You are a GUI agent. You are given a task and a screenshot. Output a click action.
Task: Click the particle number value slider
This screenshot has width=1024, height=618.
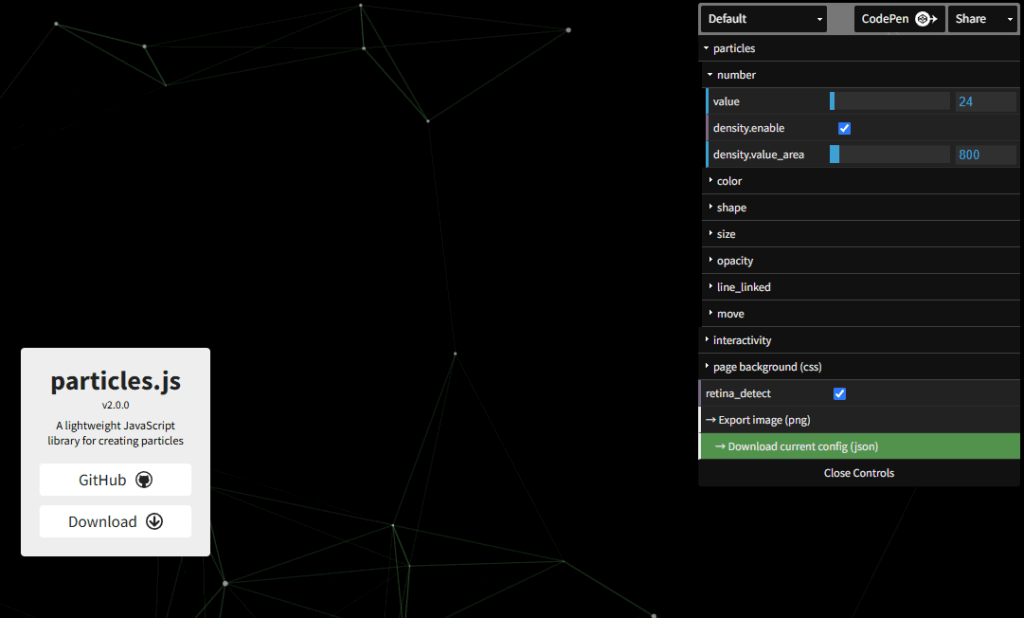coord(889,101)
